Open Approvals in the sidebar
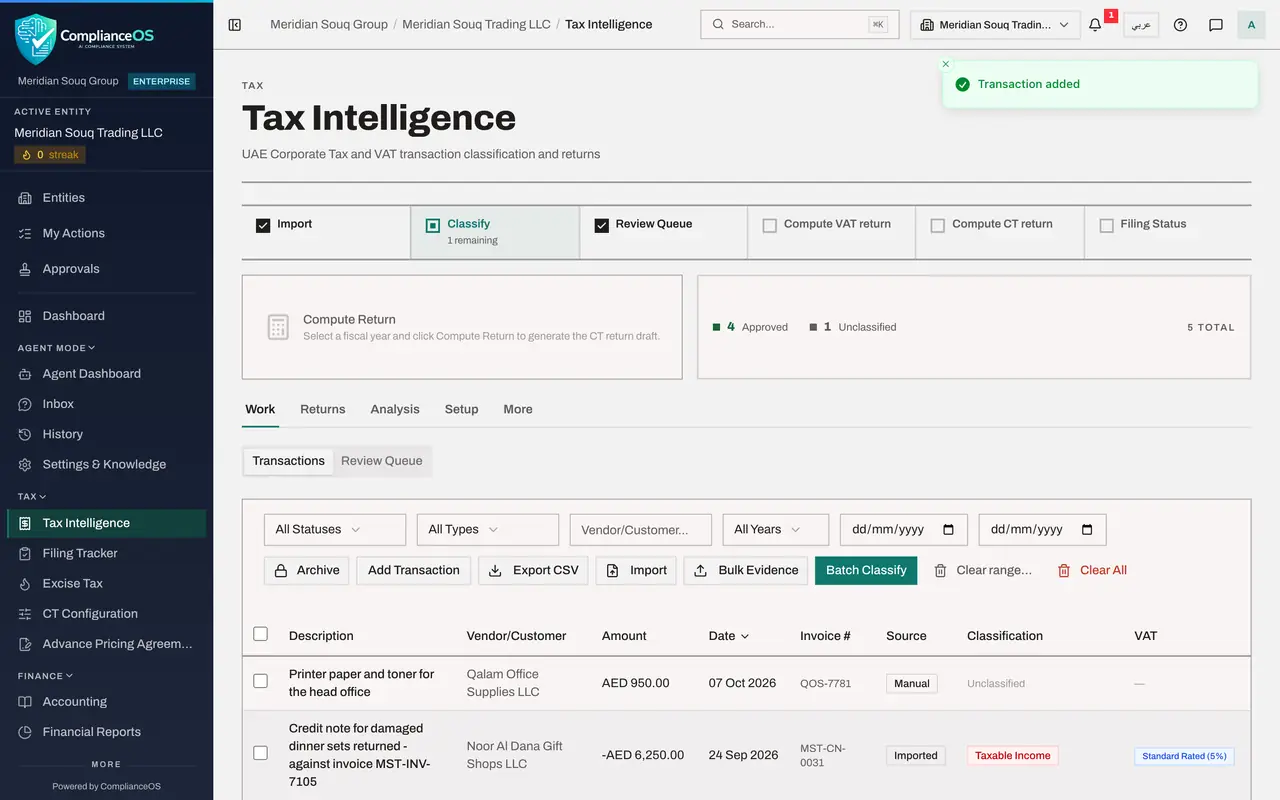Screen dimensions: 1280x800 (106, 269)
